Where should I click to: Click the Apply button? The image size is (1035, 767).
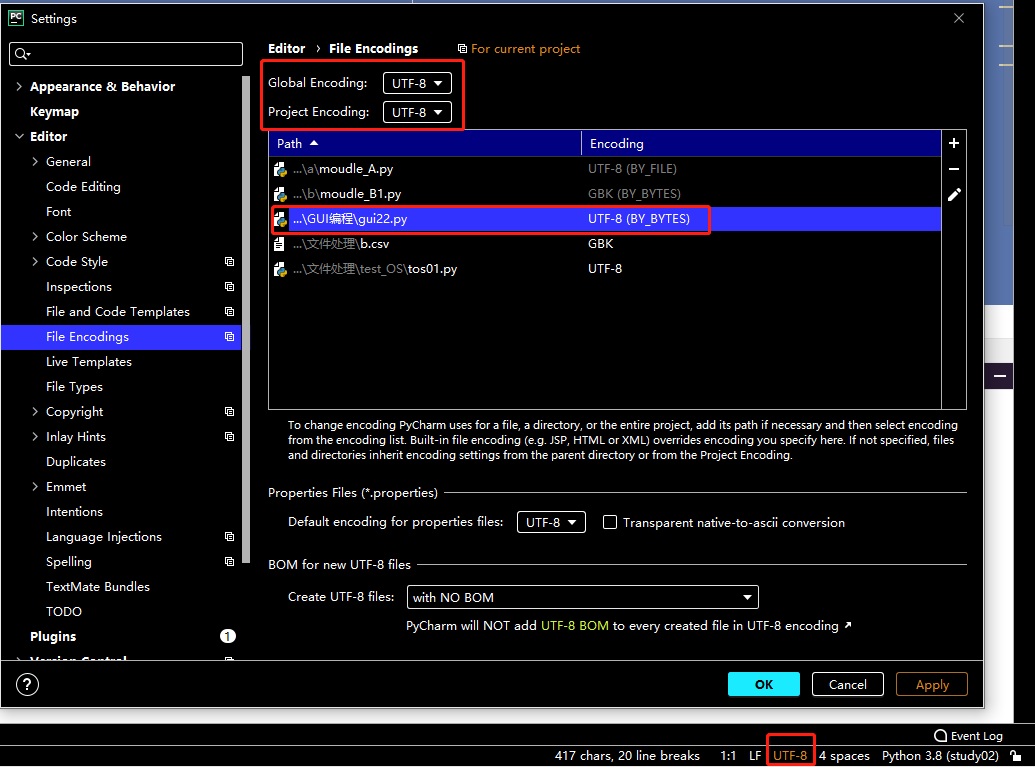tap(932, 684)
